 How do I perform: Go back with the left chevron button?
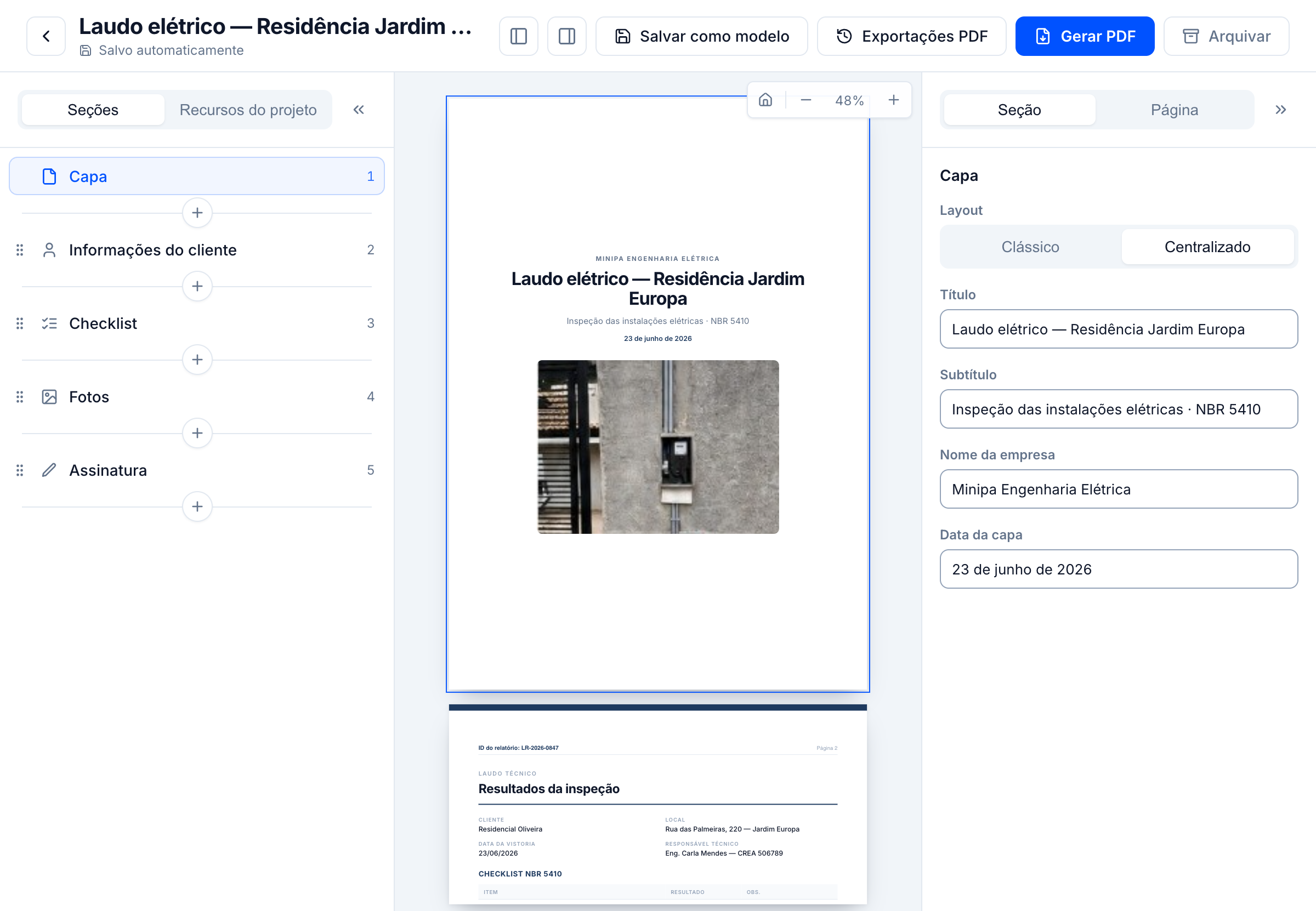click(46, 36)
